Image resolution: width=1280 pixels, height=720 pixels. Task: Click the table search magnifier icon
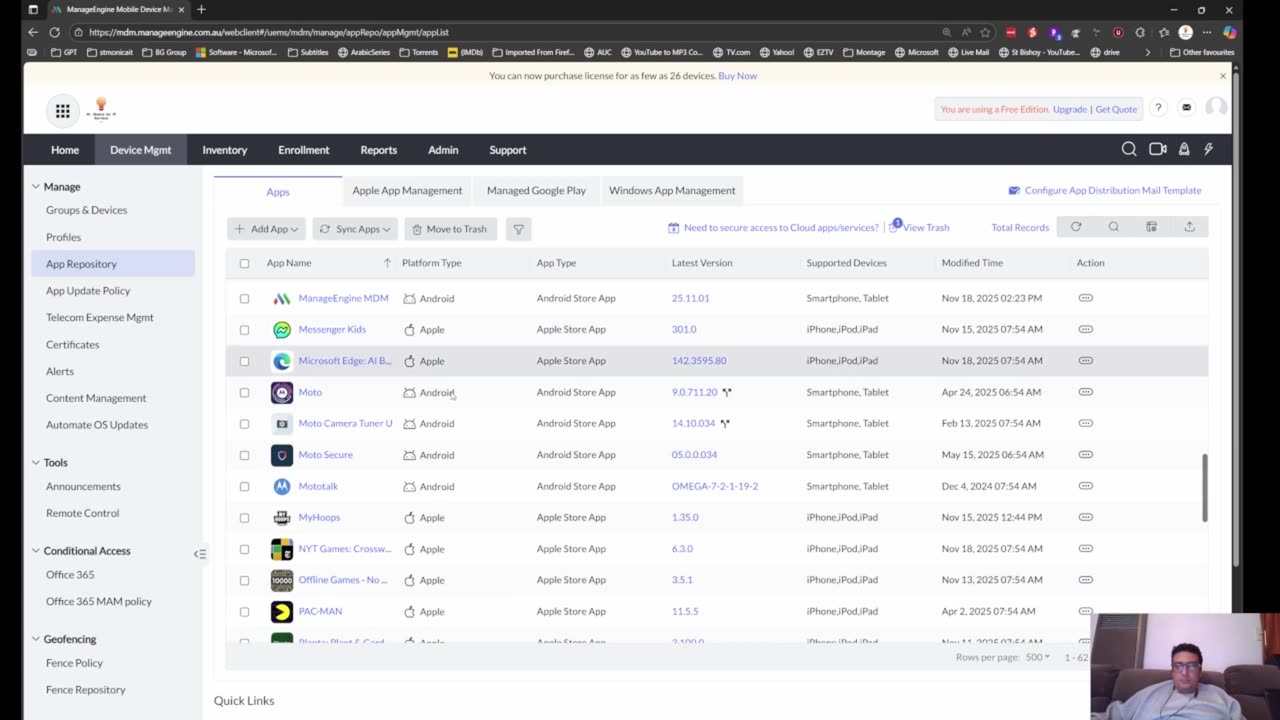point(1114,227)
